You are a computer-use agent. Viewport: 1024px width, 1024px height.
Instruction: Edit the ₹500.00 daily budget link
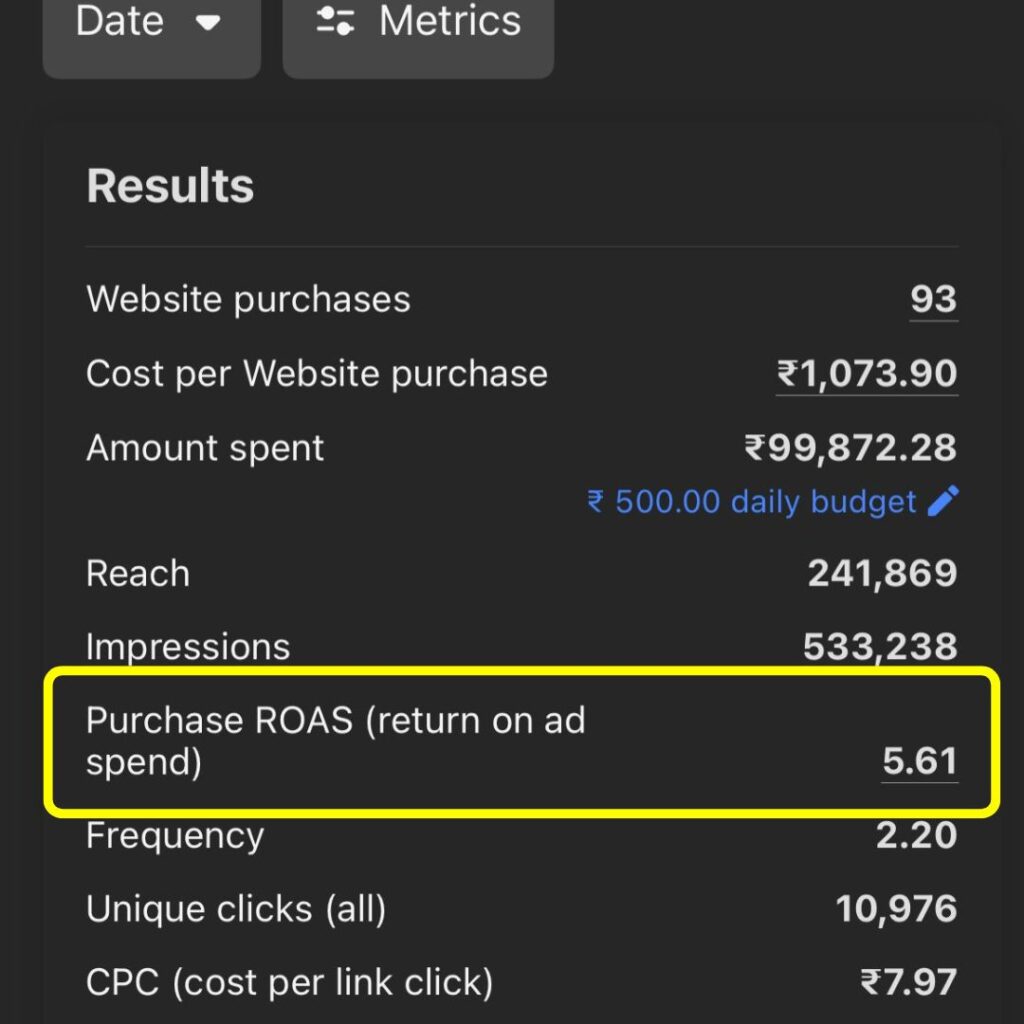[751, 501]
